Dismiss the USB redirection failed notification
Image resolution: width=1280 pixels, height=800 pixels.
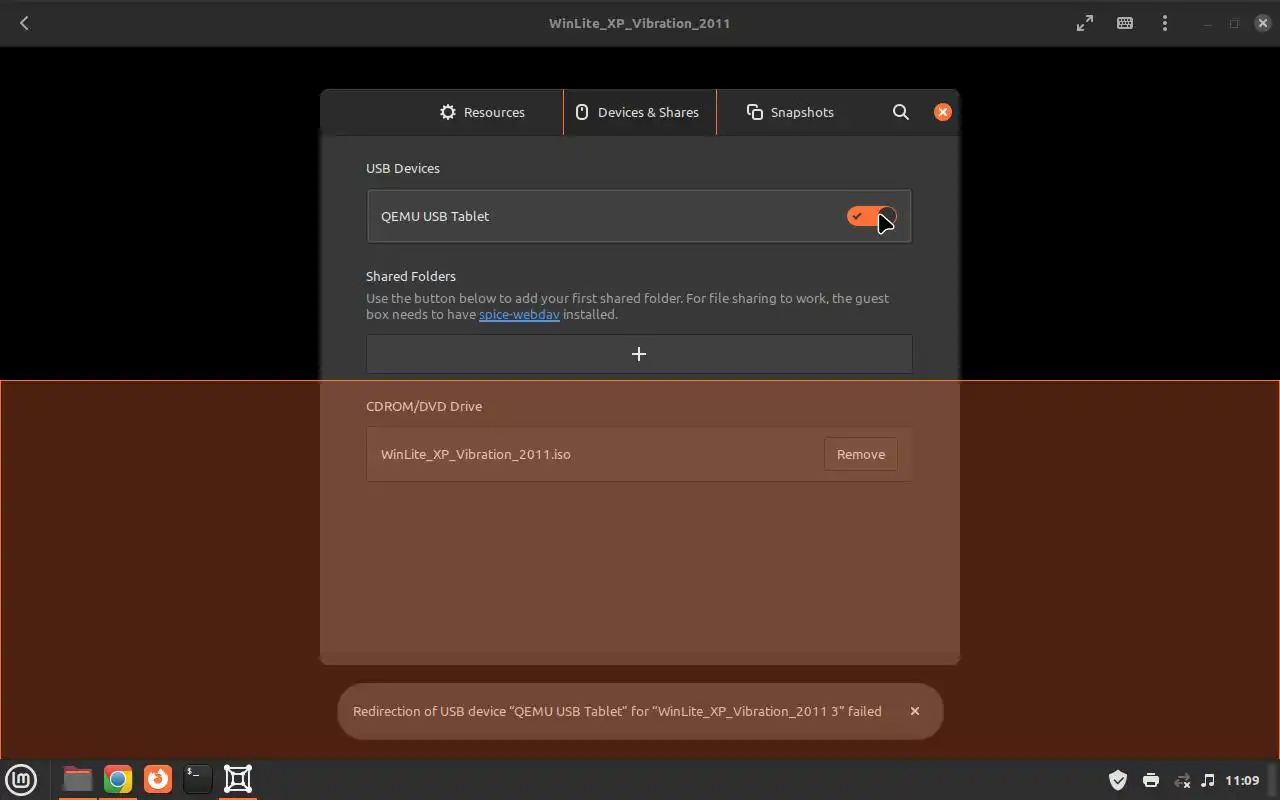[914, 711]
